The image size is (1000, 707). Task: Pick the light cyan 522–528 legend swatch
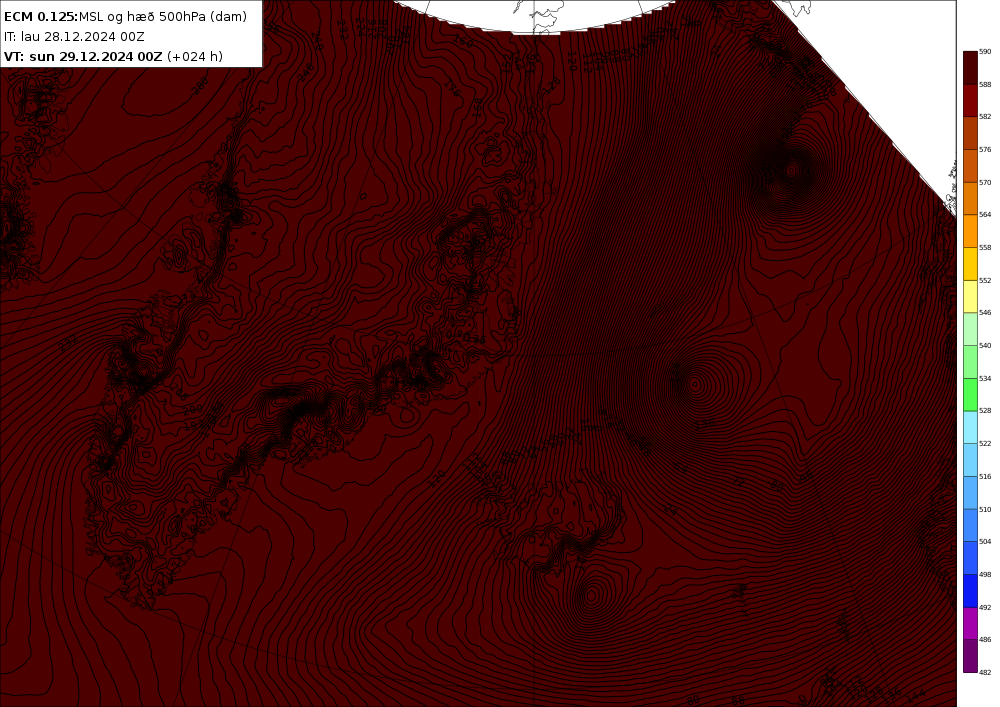[970, 427]
